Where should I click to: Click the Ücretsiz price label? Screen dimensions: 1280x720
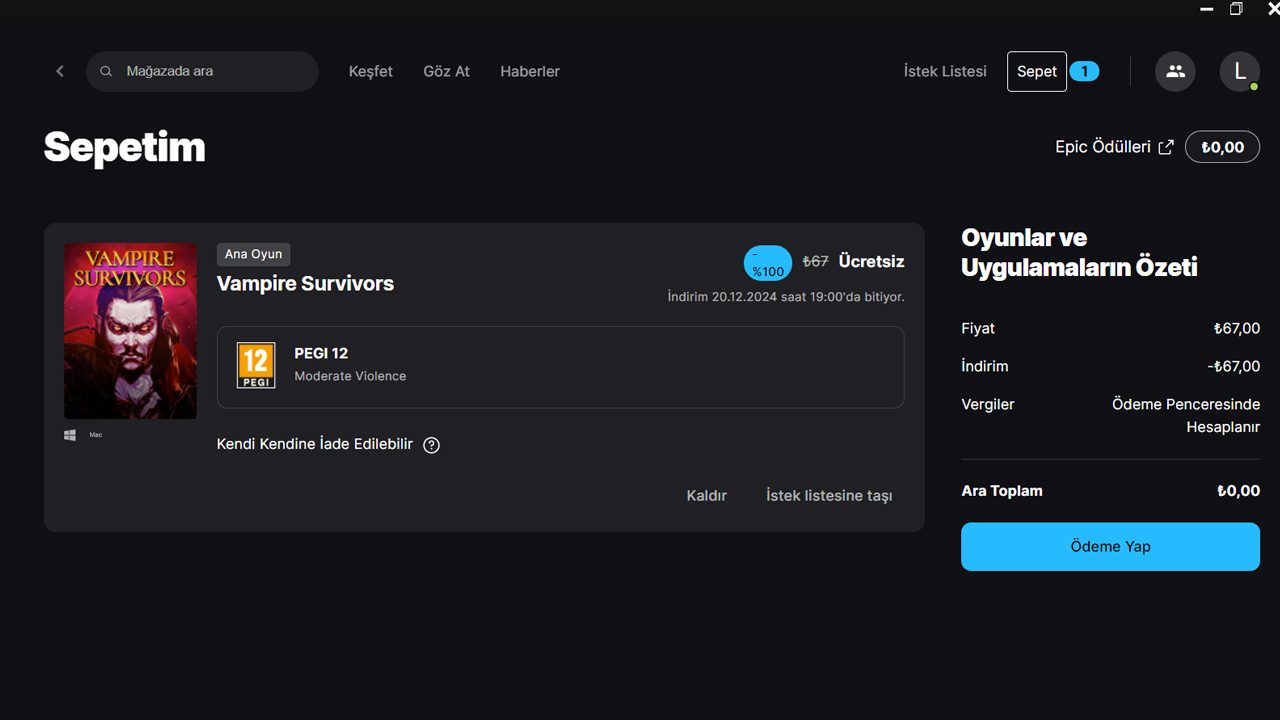click(871, 262)
